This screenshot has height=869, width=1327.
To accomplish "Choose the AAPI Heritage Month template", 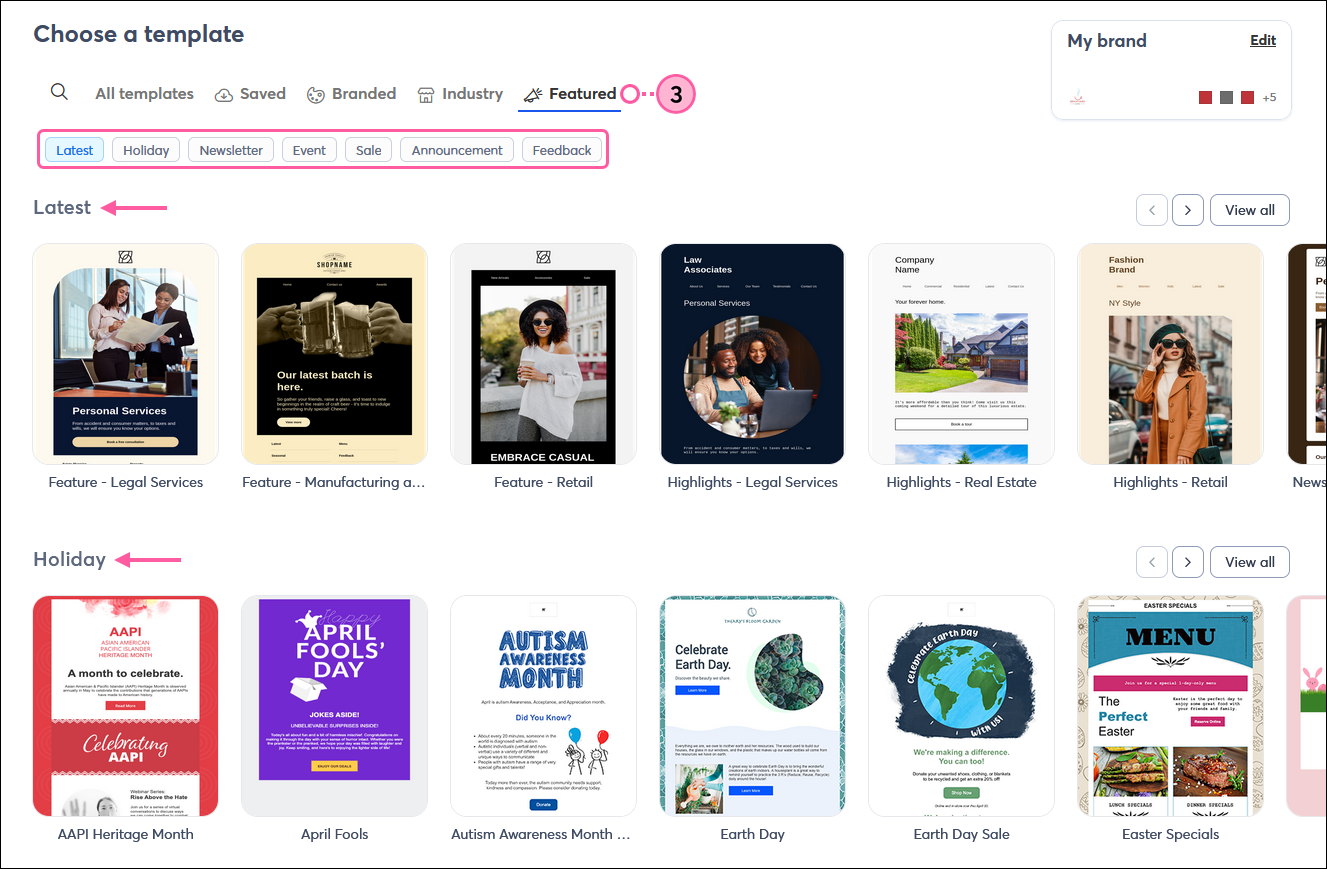I will 126,706.
